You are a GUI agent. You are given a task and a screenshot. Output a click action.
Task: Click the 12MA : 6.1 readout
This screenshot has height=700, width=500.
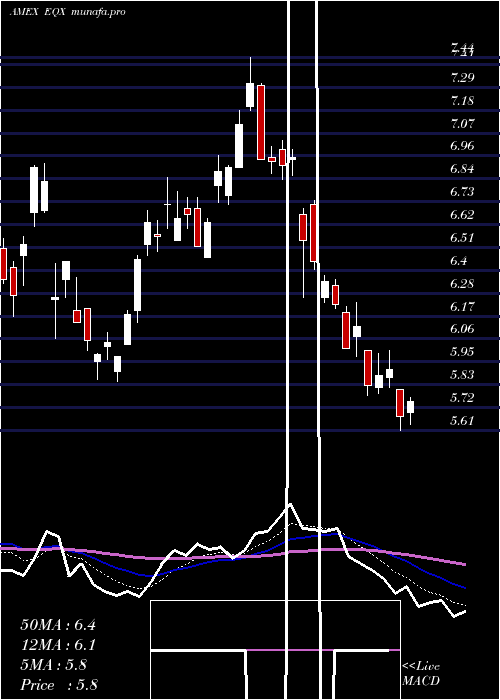click(x=58, y=645)
